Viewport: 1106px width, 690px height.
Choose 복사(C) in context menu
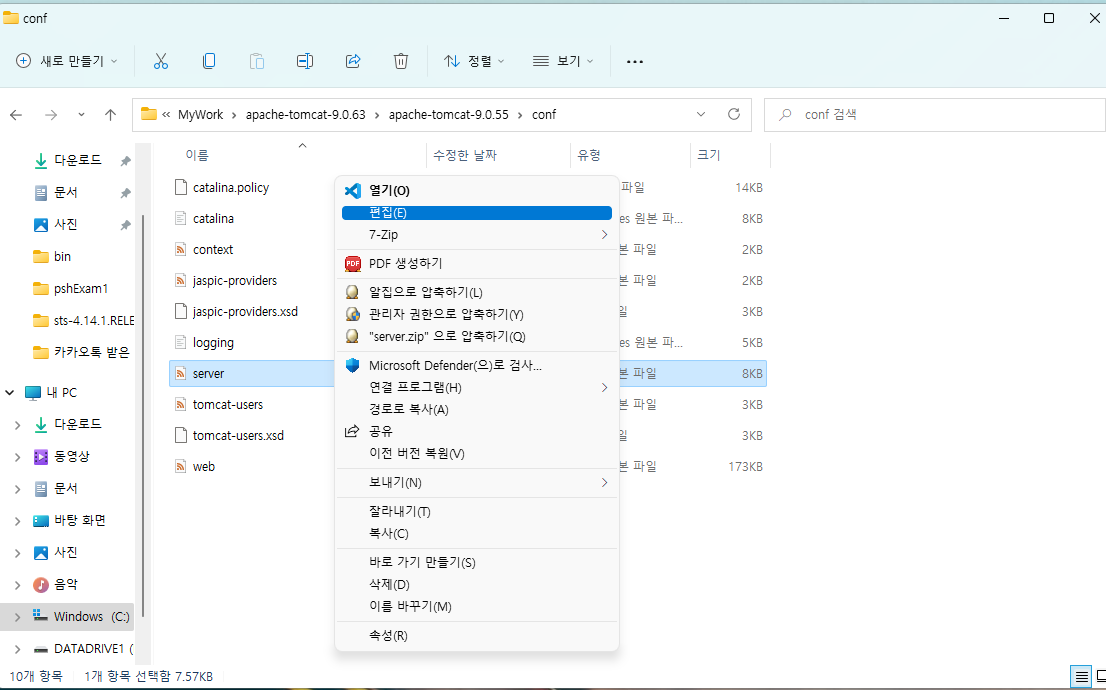coord(476,533)
